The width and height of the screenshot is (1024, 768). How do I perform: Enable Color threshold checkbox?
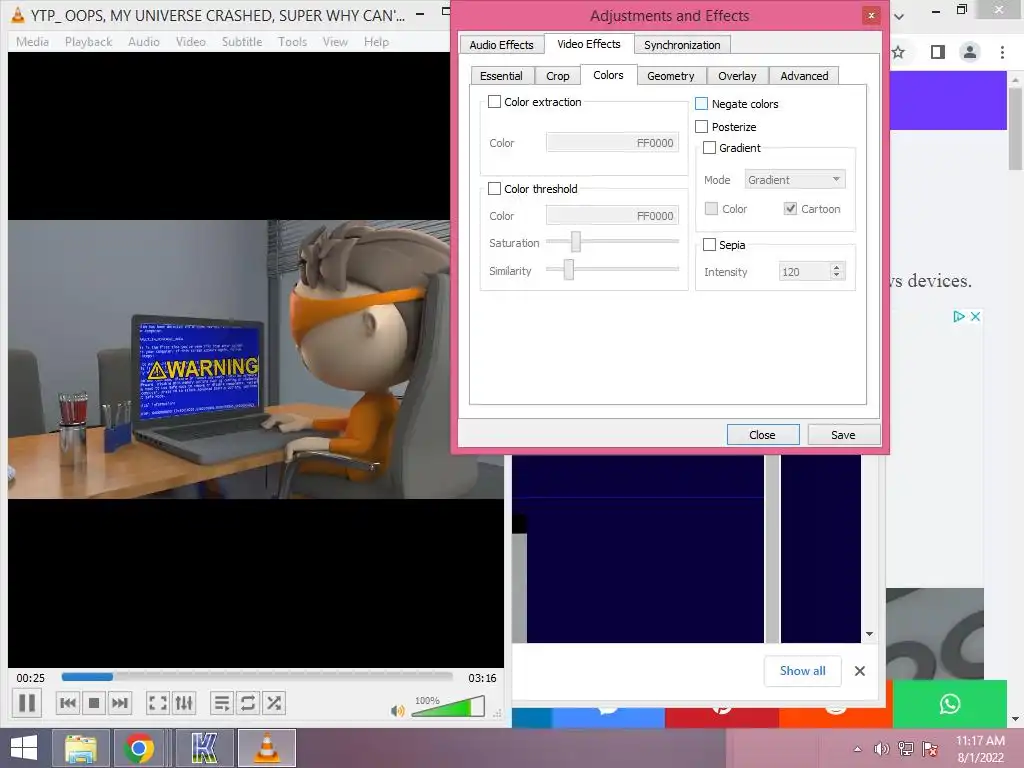coord(494,189)
